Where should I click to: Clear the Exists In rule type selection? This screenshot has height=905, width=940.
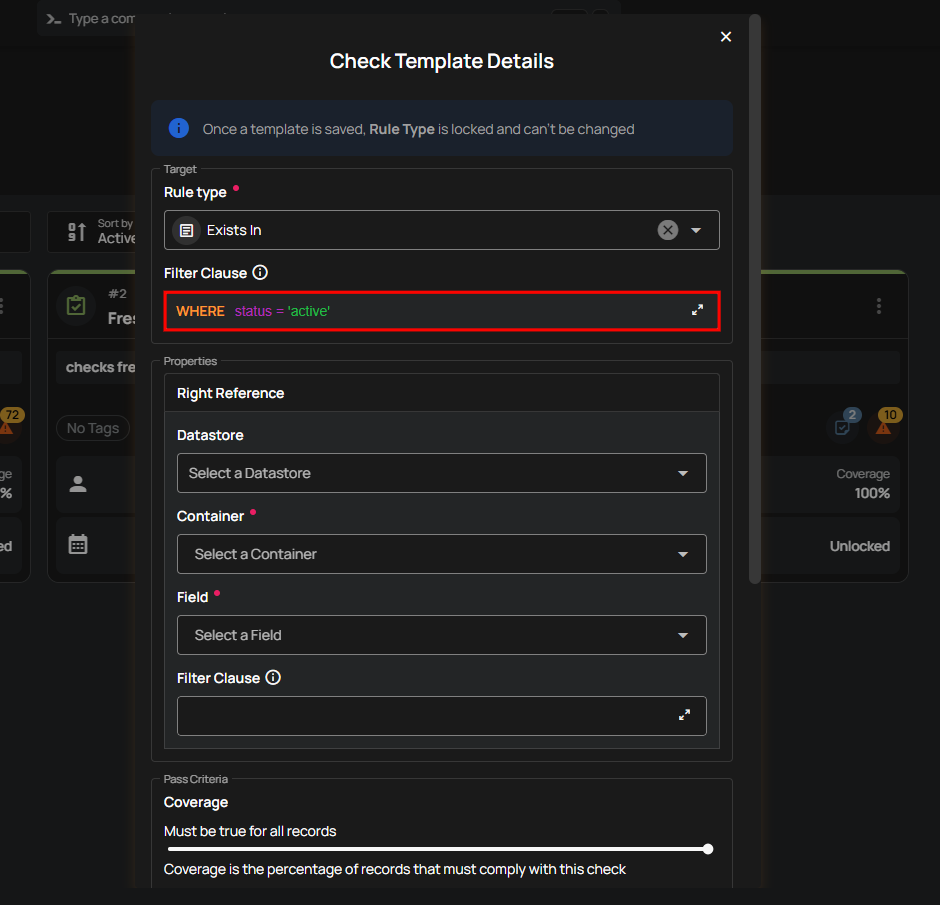click(x=668, y=230)
